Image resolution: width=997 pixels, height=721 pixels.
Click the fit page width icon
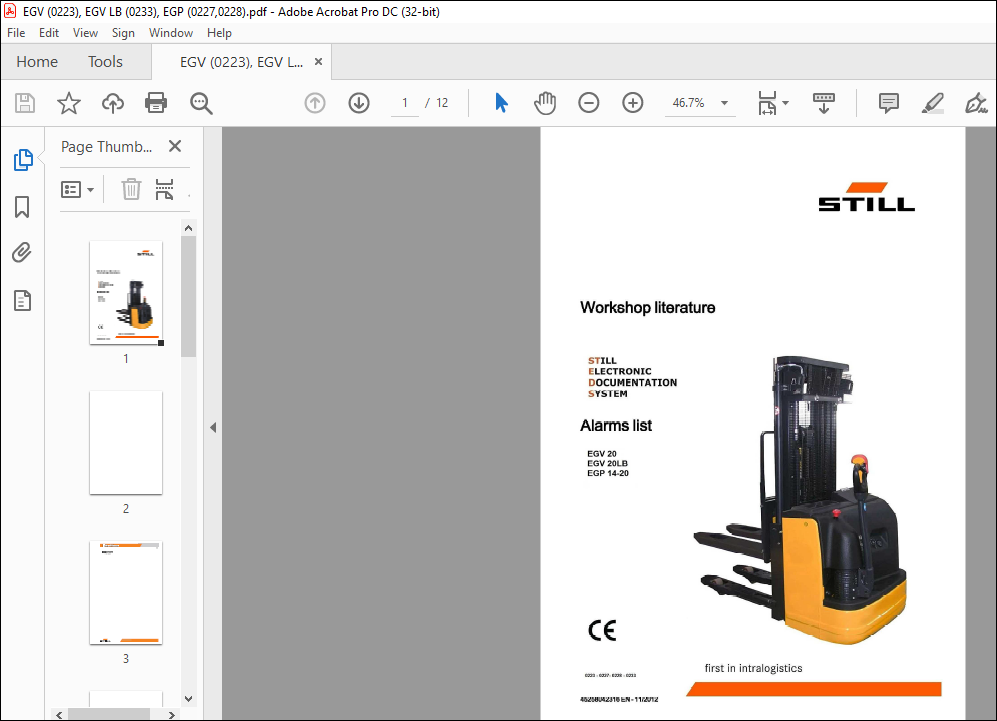pyautogui.click(x=767, y=103)
